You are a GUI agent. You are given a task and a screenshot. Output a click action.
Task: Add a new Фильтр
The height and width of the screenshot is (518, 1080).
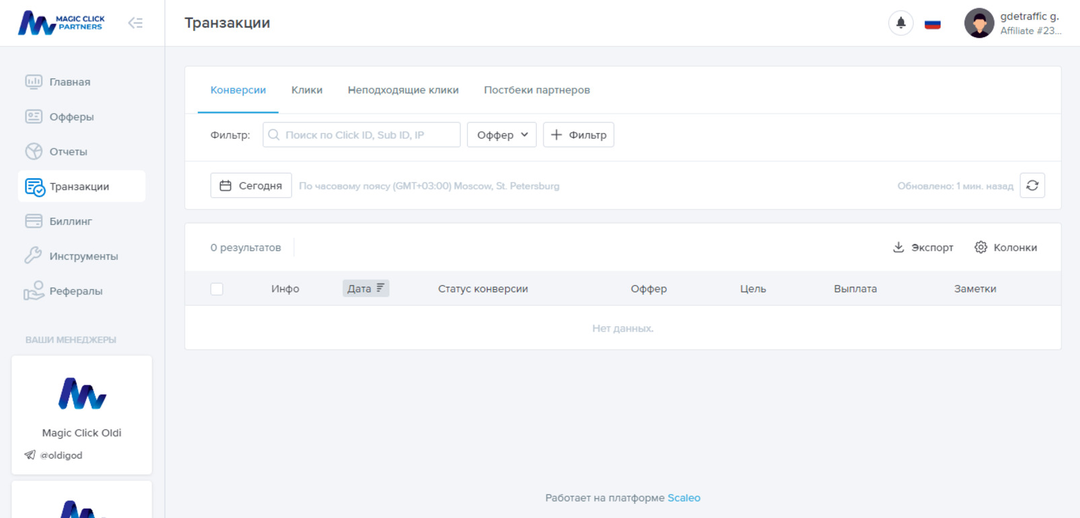[579, 135]
